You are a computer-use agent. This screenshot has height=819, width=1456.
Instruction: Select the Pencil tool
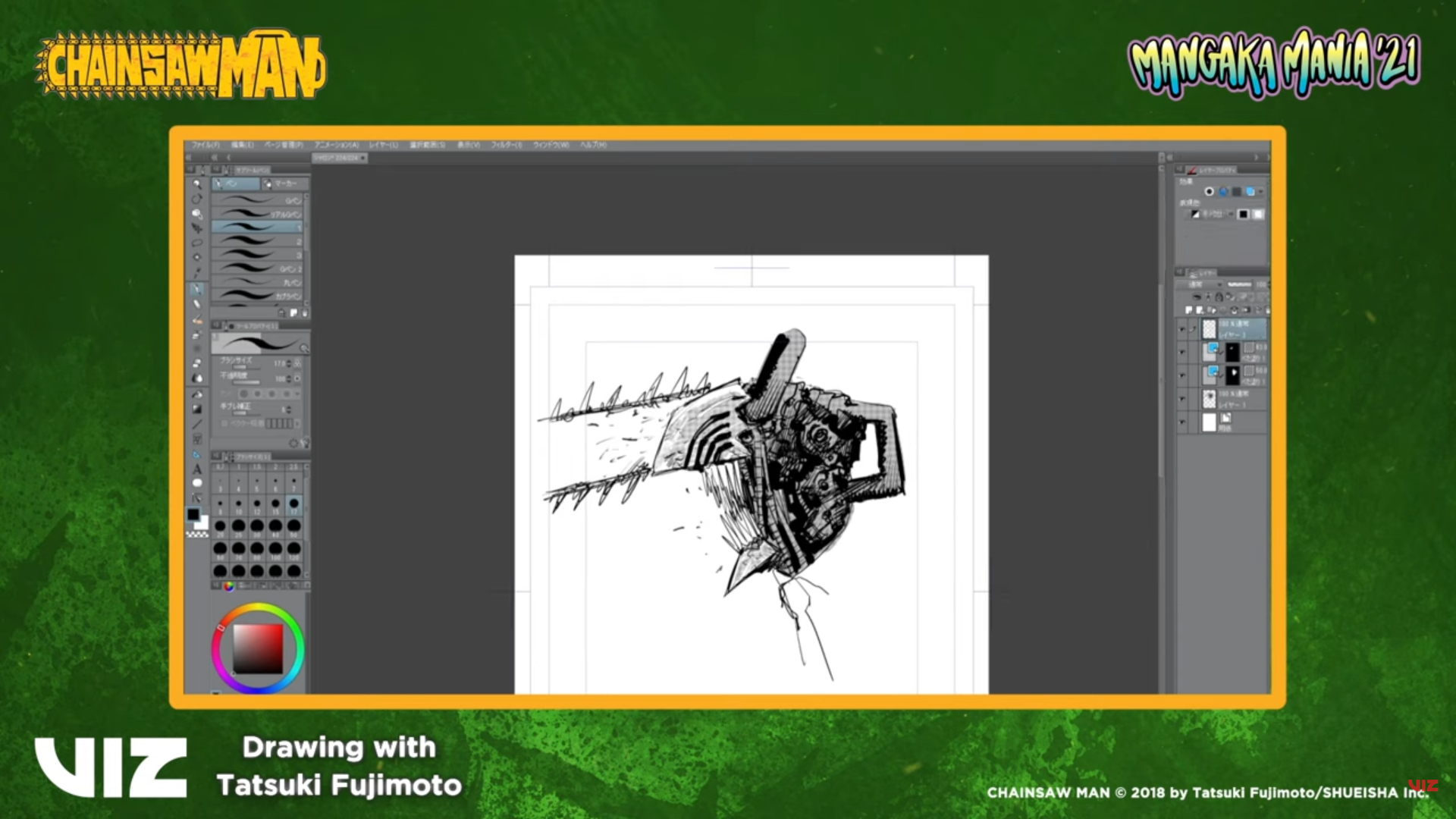(196, 304)
